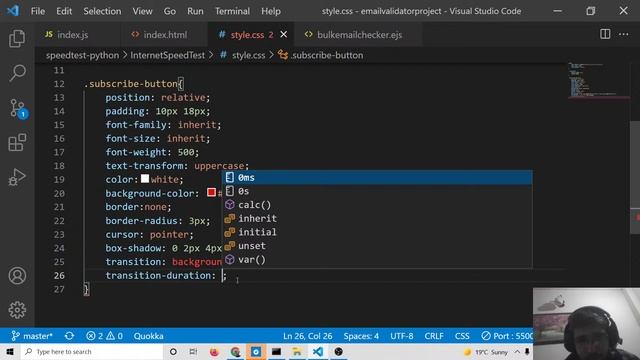The height and width of the screenshot is (360, 640).
Task: Click the Live Server Port status item
Action: [507, 336]
